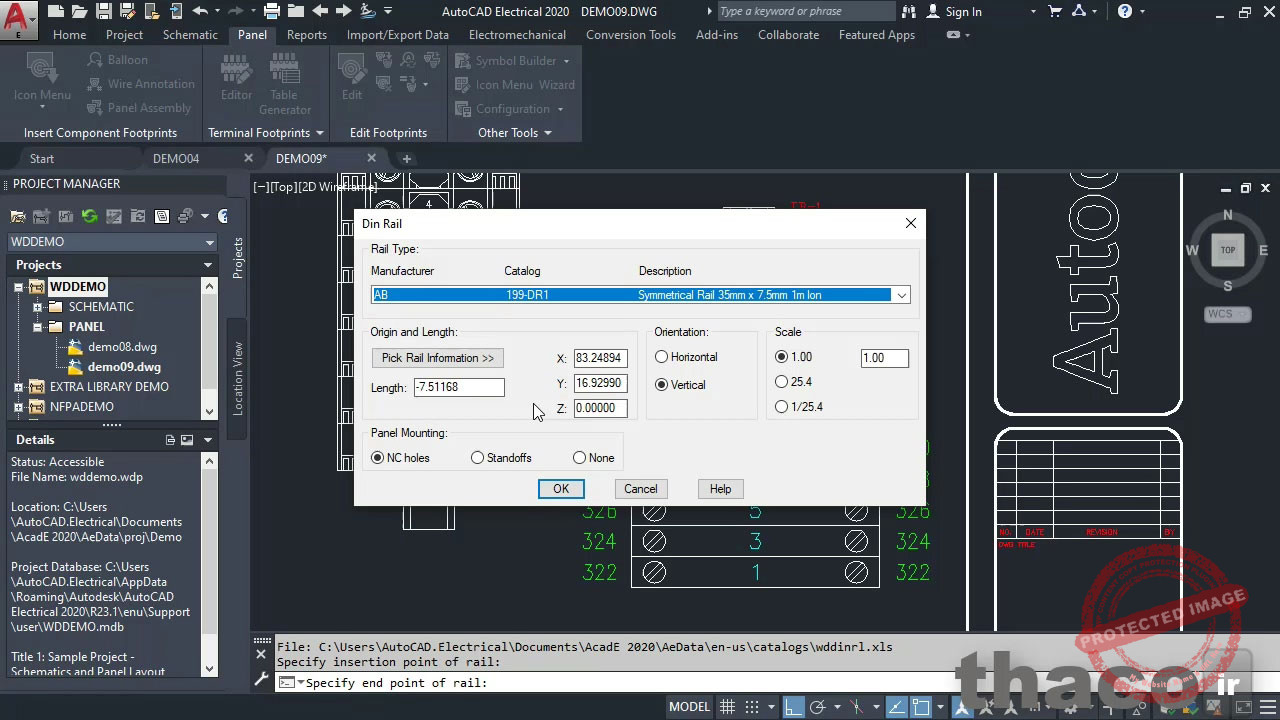Select the Horizontal rail orientation
This screenshot has width=1280, height=720.
coord(661,357)
